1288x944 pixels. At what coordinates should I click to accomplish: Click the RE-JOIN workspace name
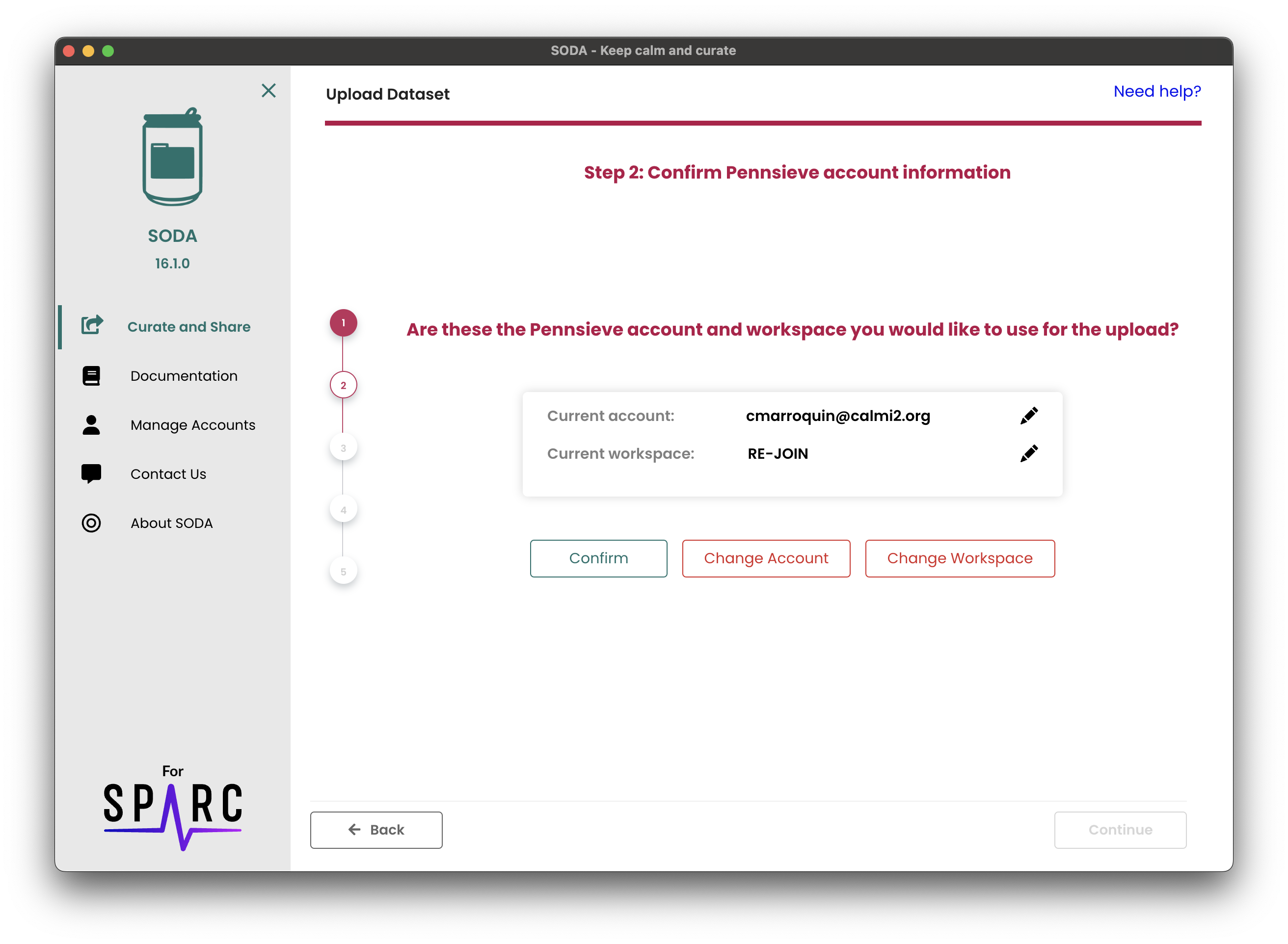(778, 454)
